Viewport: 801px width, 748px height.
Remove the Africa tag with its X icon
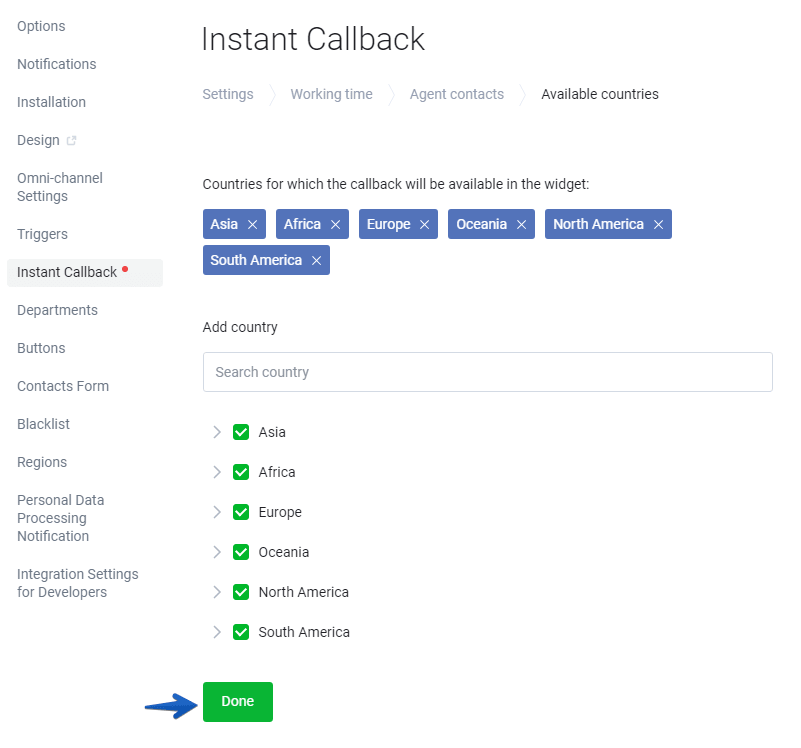tap(335, 224)
